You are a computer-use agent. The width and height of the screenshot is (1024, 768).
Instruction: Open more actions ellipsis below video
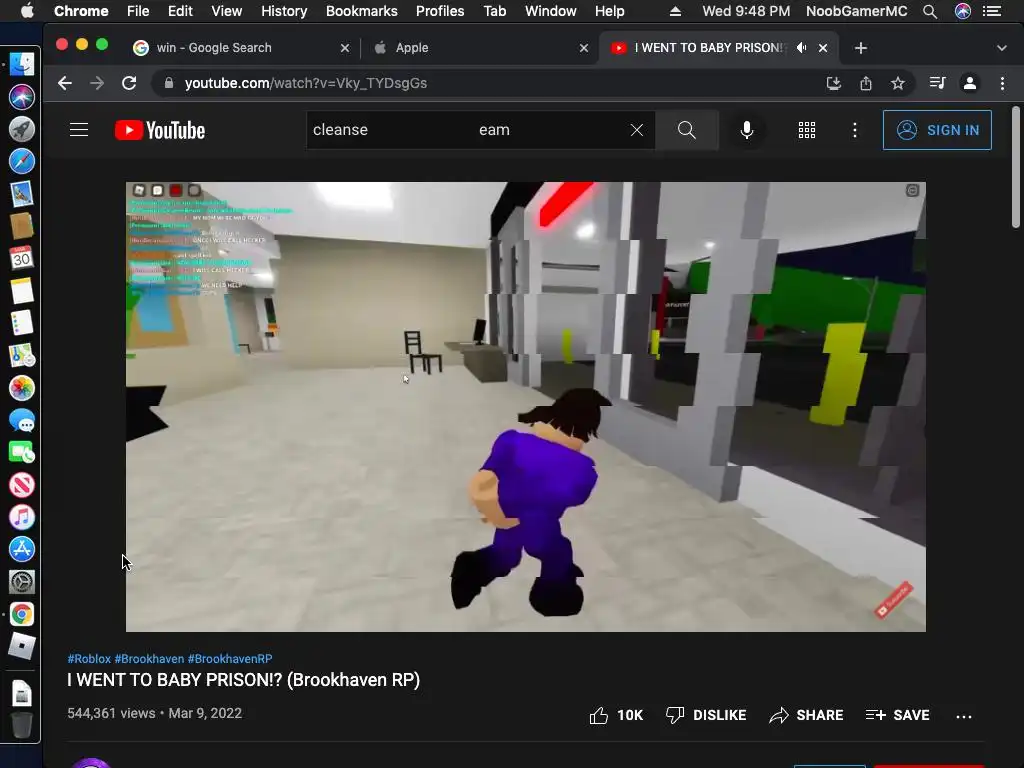(963, 716)
